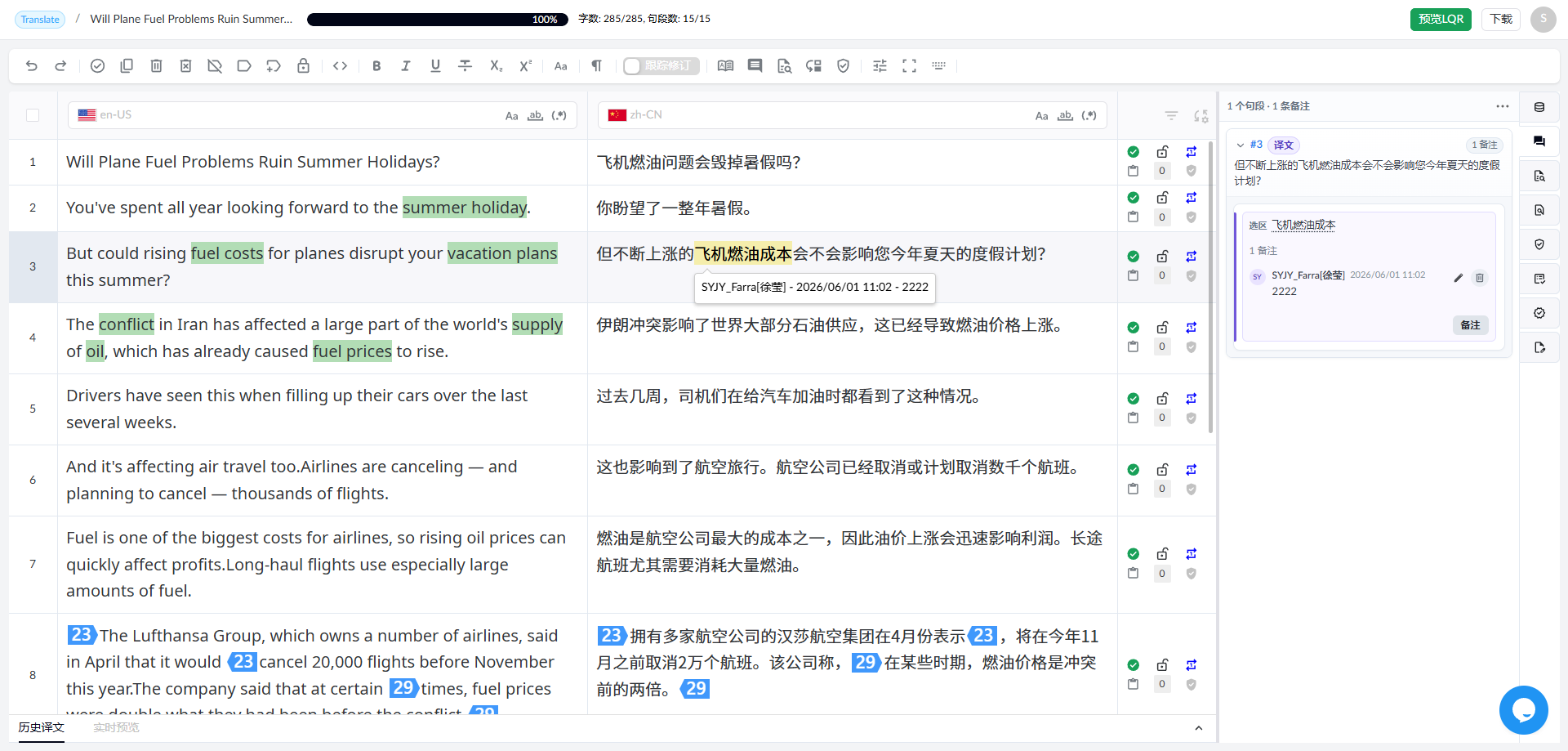Switch to the 实时预览 tab
This screenshot has height=751, width=1568.
[116, 727]
